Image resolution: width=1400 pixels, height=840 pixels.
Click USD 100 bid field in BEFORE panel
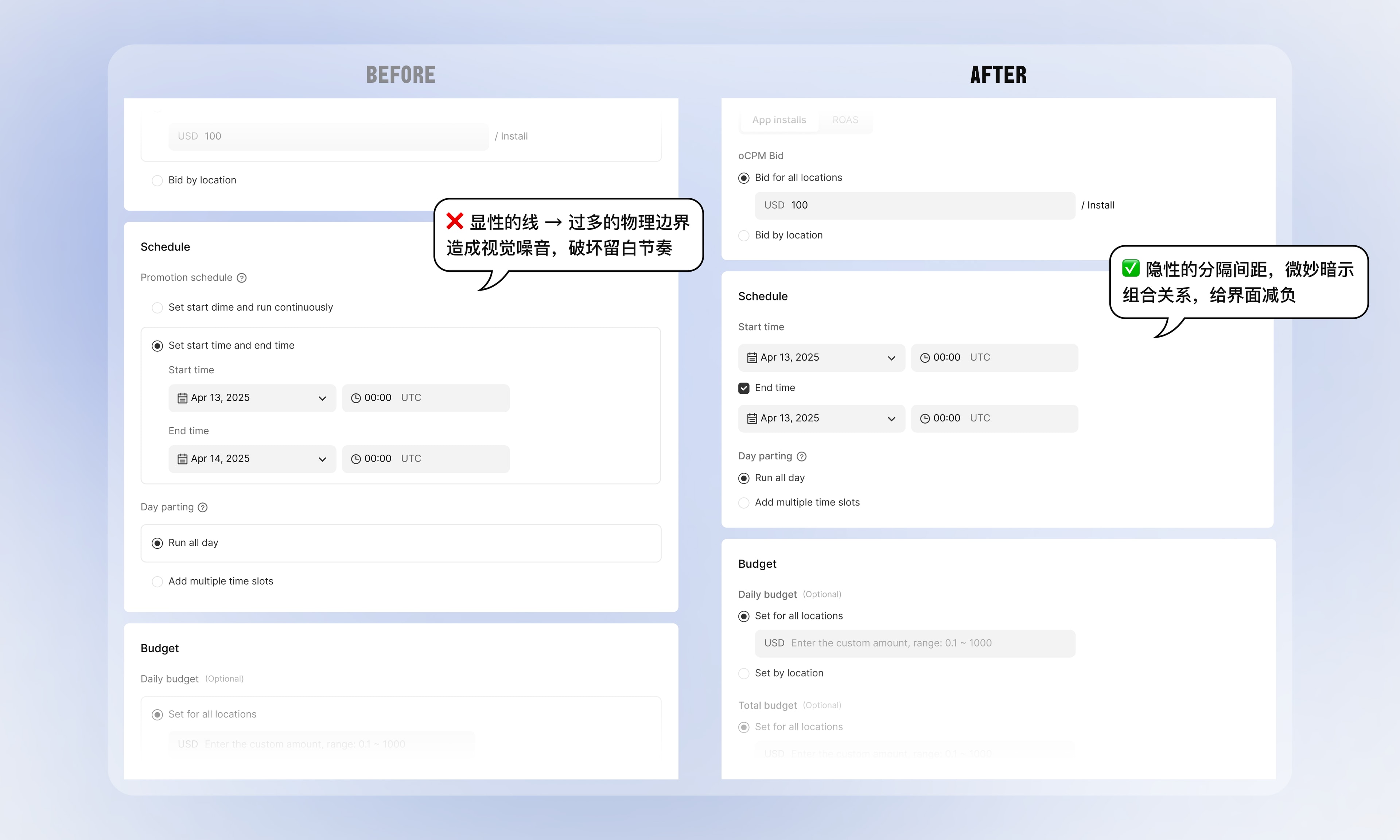click(329, 136)
